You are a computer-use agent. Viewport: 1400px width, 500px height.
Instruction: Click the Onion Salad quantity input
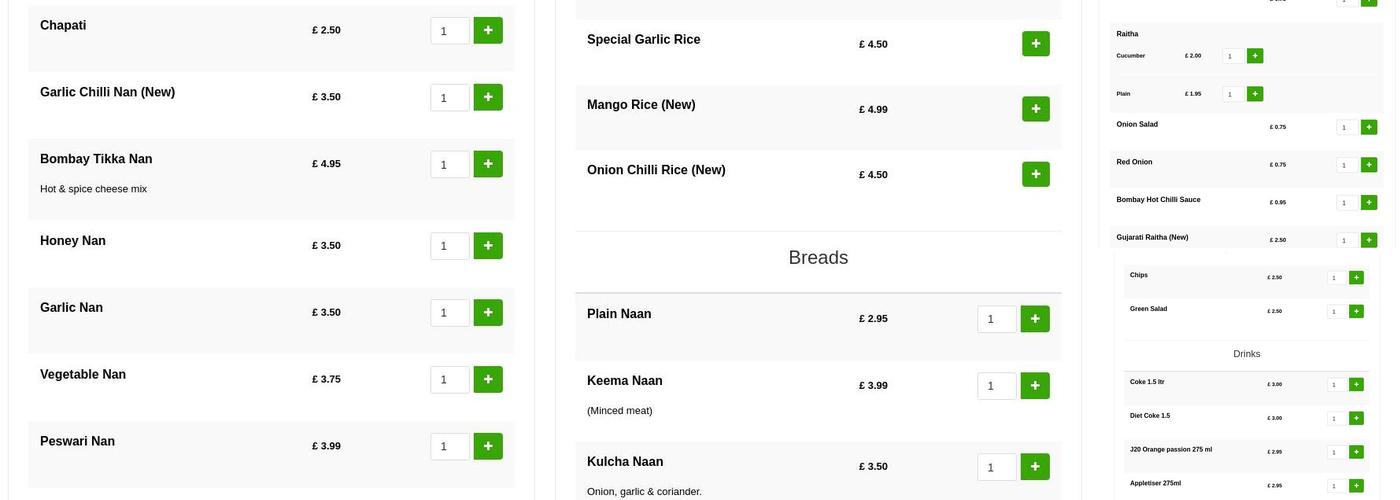click(1347, 128)
